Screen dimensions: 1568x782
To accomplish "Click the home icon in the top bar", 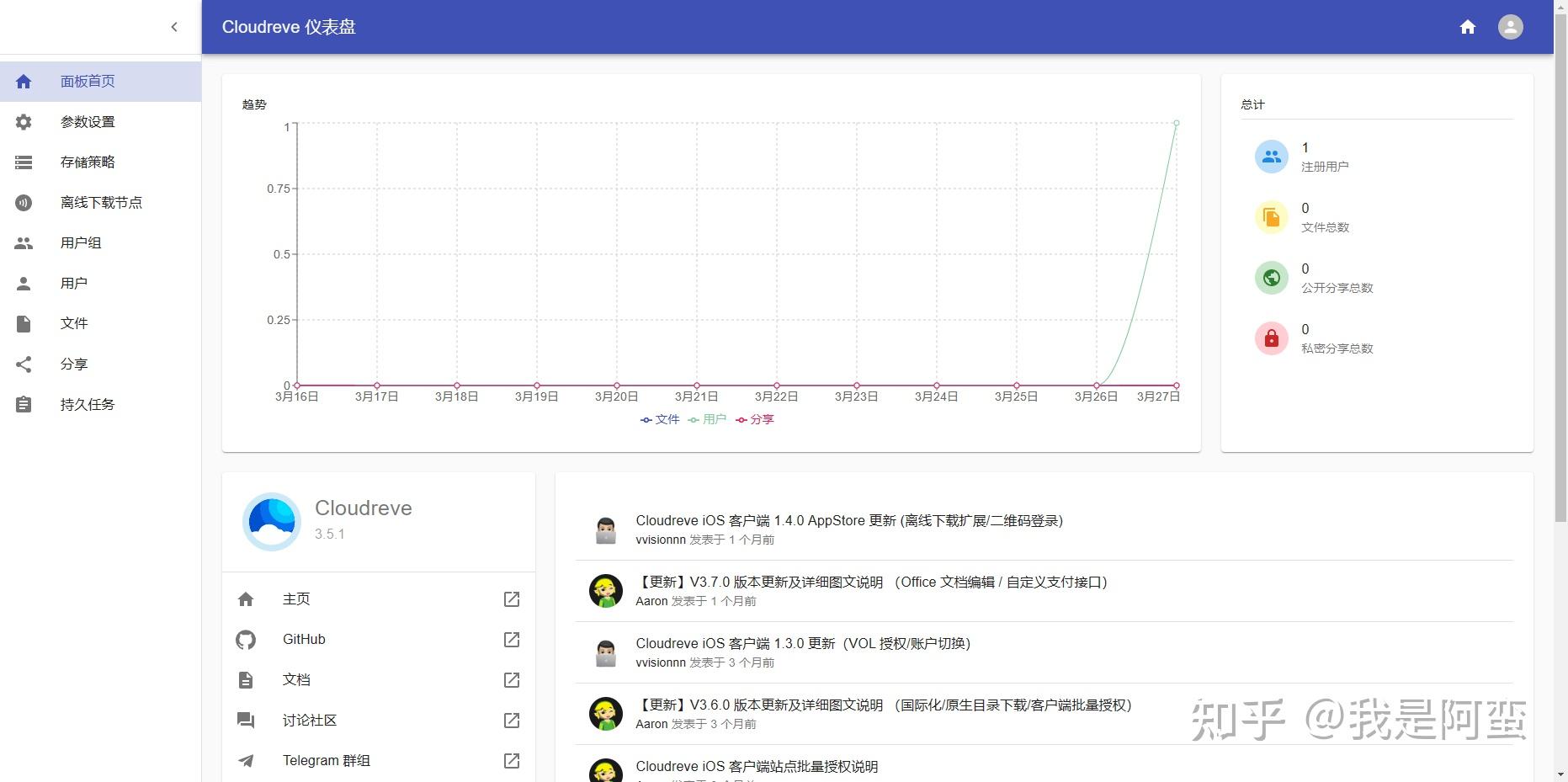I will pos(1467,26).
